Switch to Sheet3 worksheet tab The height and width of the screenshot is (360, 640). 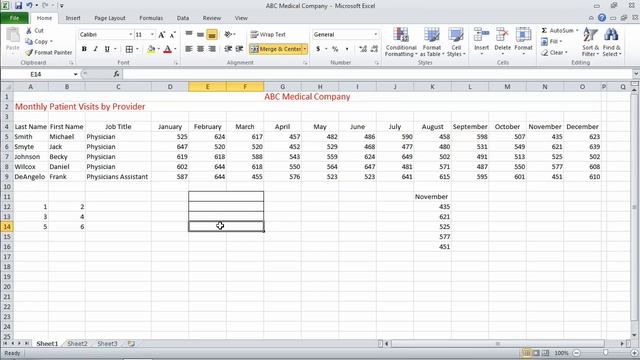click(107, 344)
